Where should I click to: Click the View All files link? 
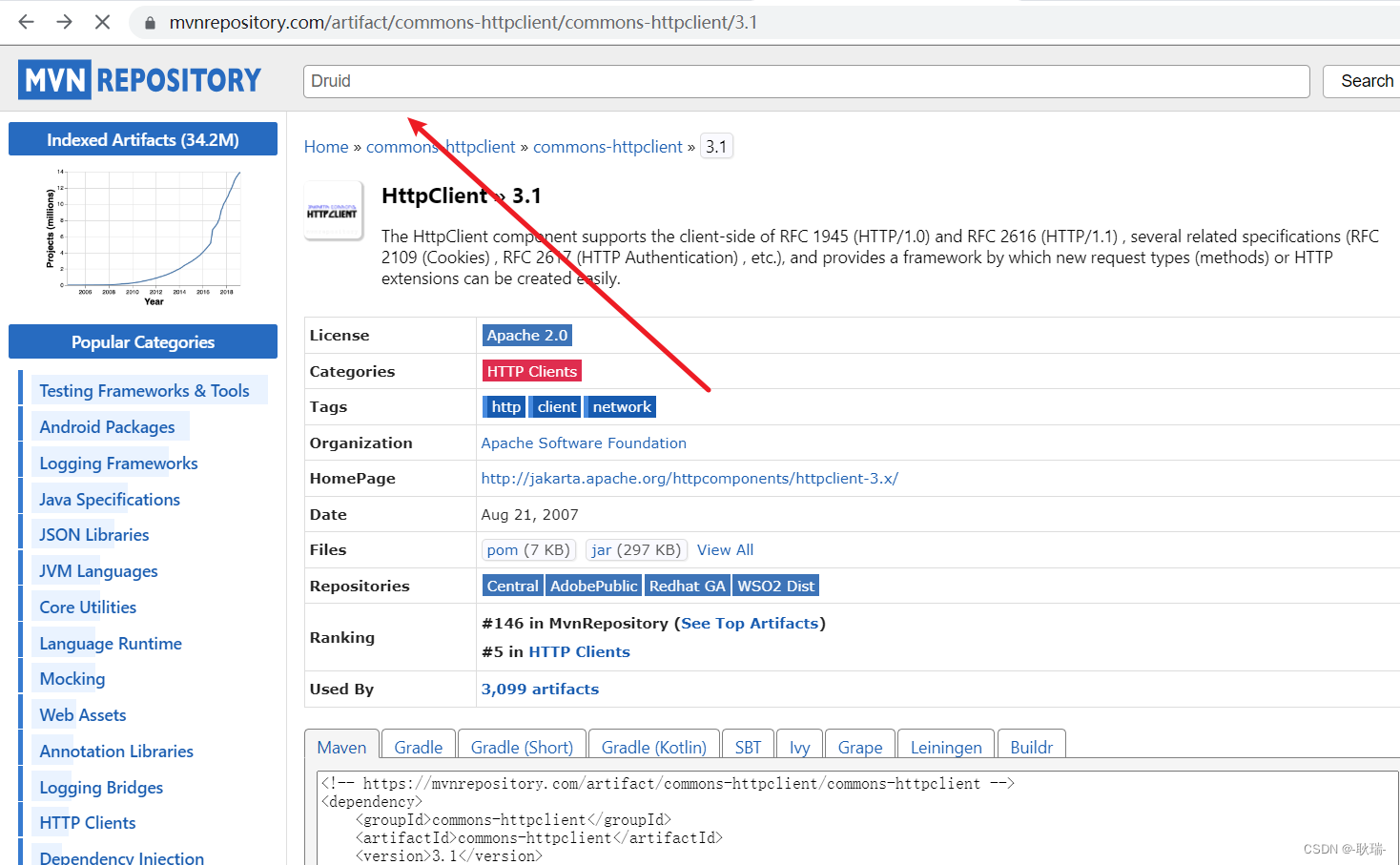pyautogui.click(x=725, y=550)
